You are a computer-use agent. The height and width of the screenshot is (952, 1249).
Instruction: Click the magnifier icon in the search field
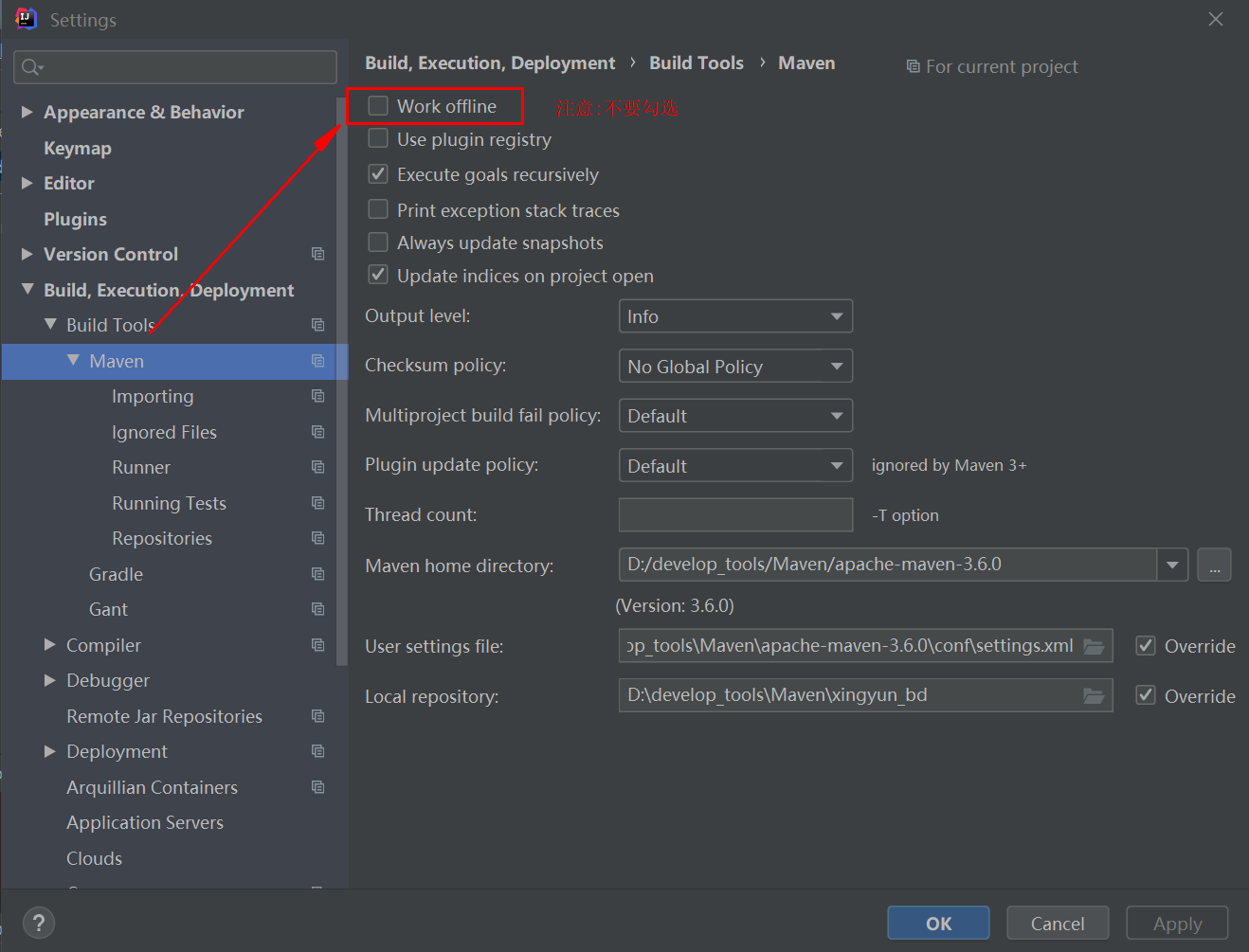[x=31, y=67]
